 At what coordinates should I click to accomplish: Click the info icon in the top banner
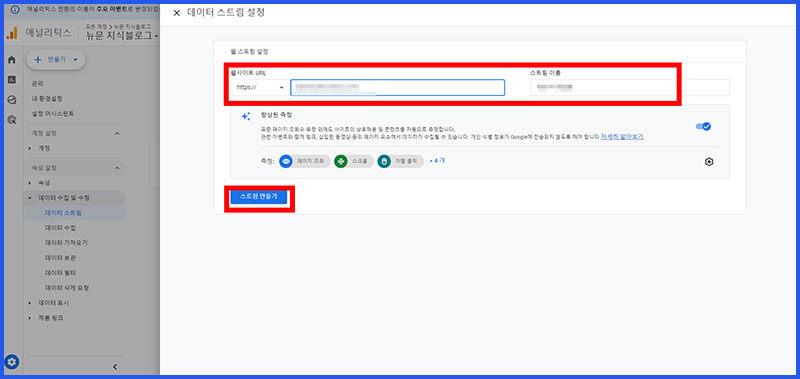pyautogui.click(x=15, y=9)
